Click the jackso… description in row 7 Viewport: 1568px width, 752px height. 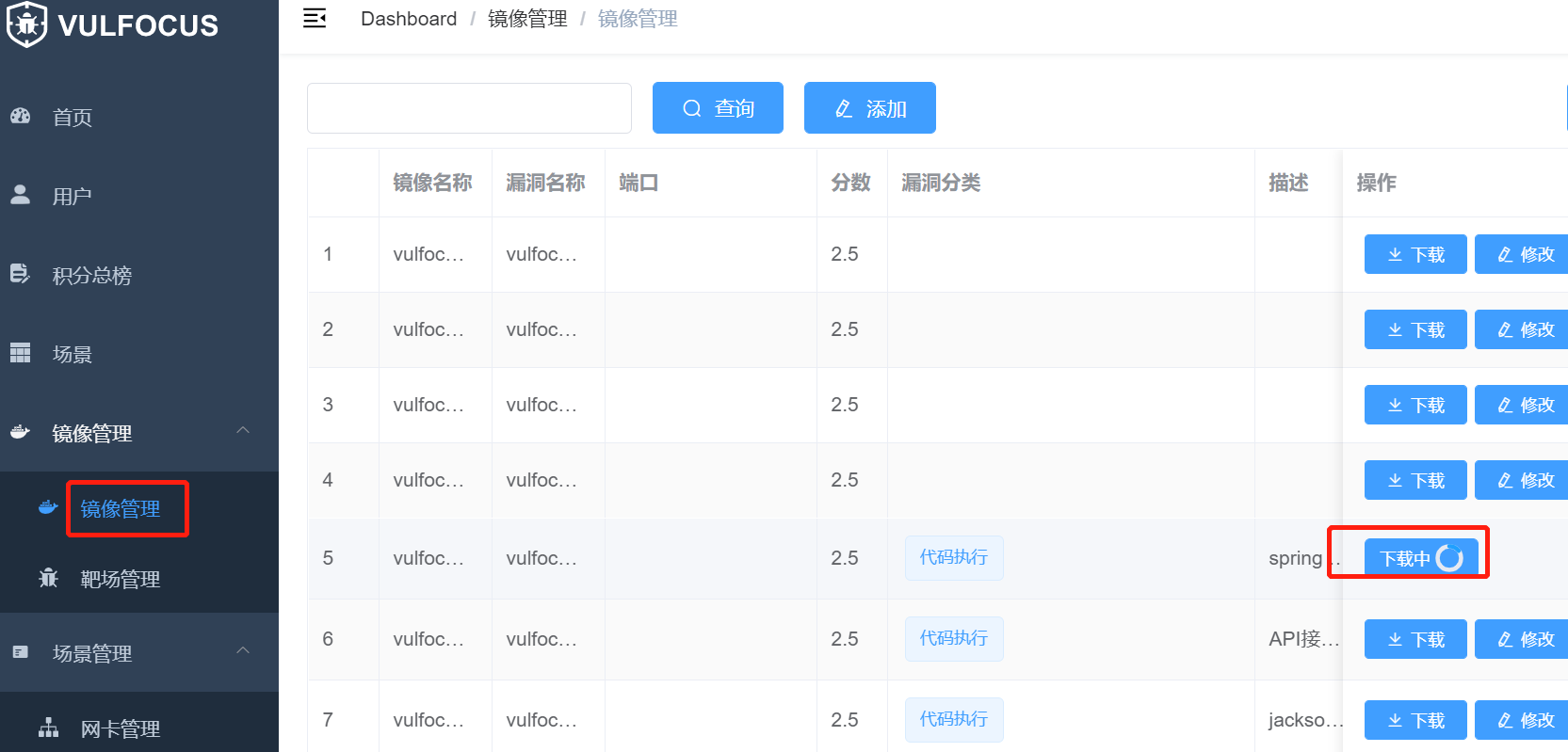point(1305,720)
